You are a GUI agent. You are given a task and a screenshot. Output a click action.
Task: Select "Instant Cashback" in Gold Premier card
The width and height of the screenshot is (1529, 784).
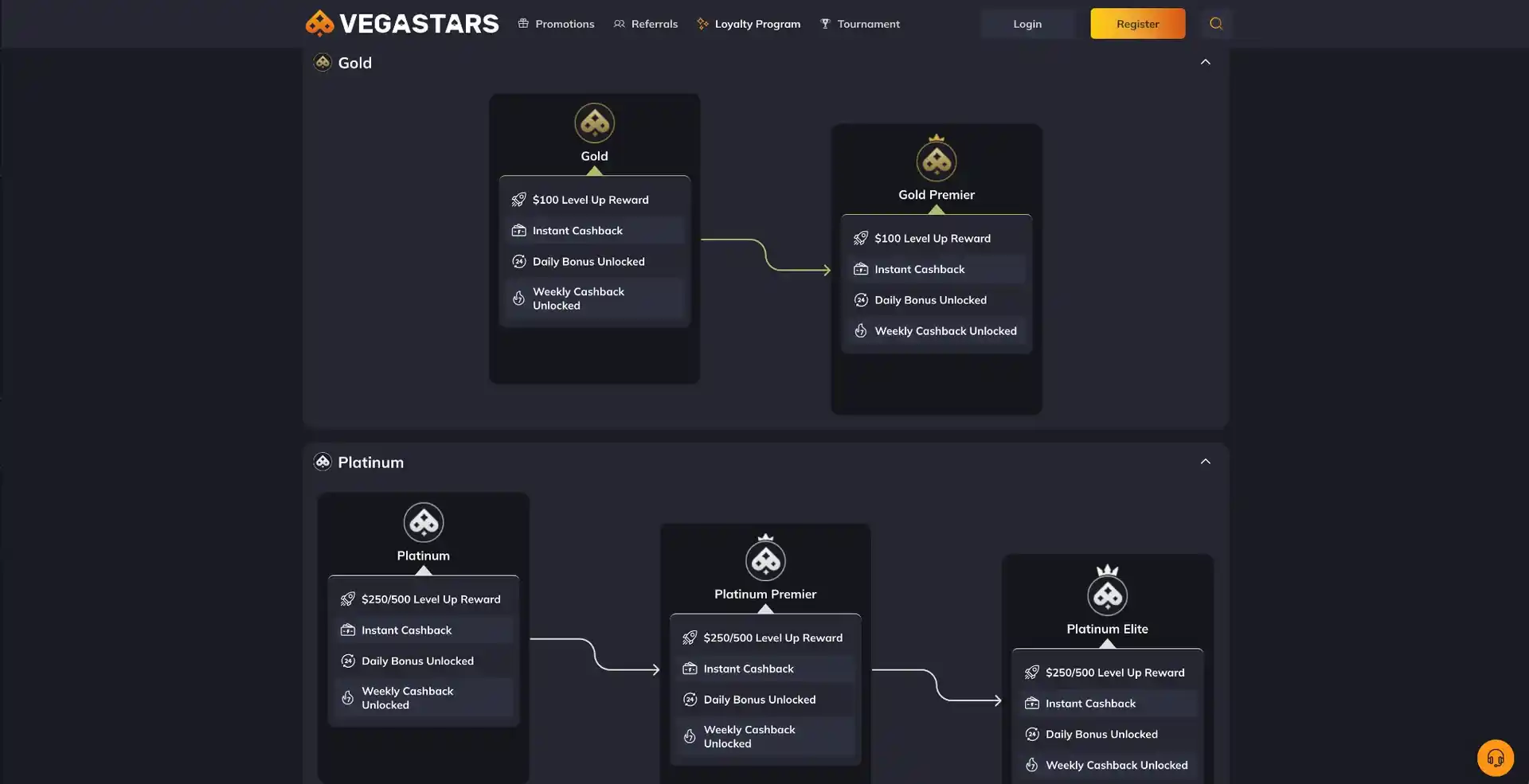[x=919, y=269]
